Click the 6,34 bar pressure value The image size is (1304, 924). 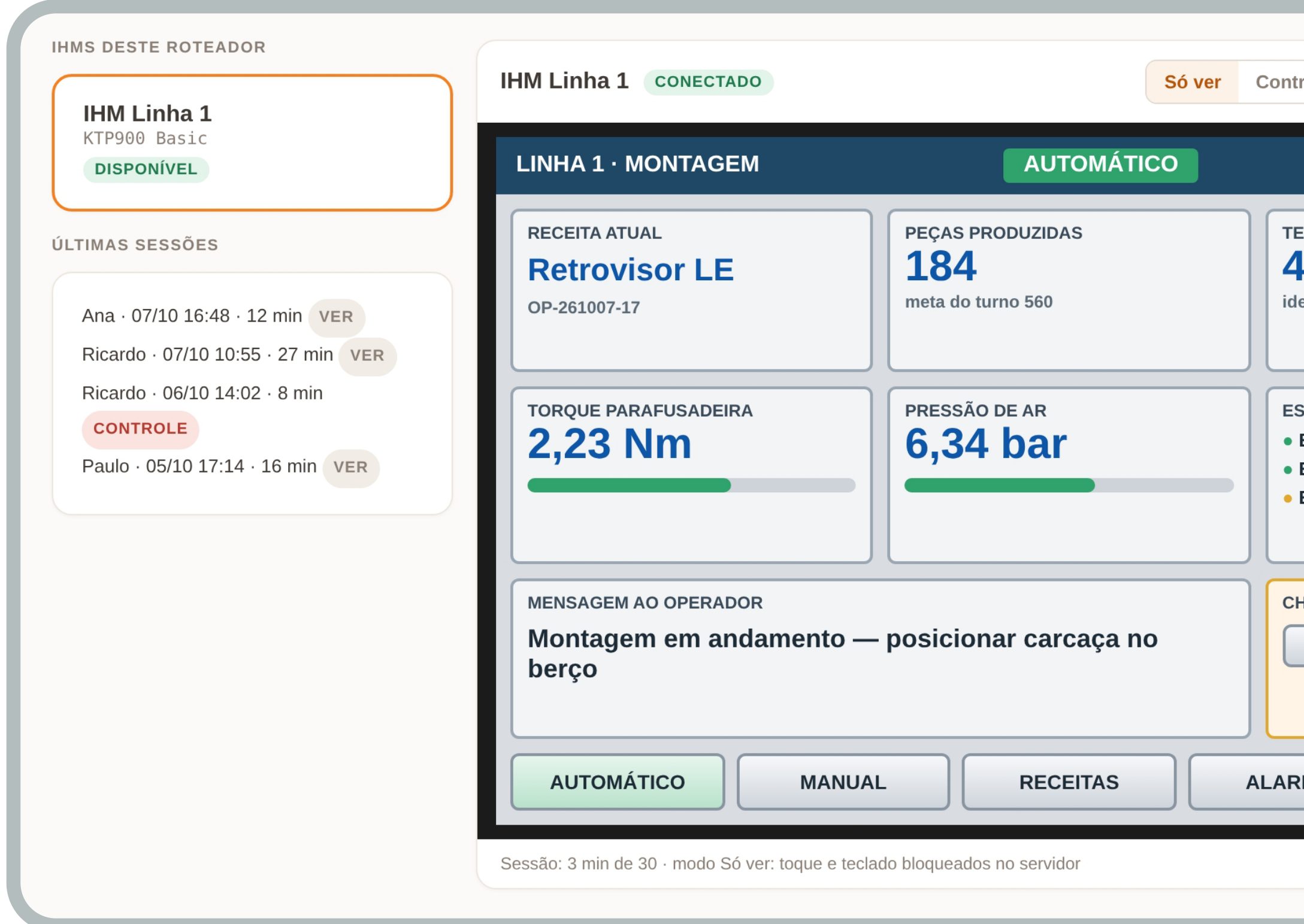986,444
